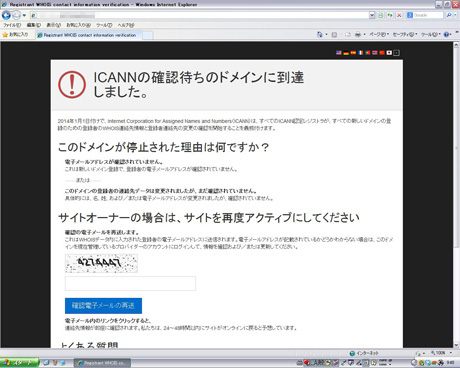Open the print icon in the command bar

358,35
